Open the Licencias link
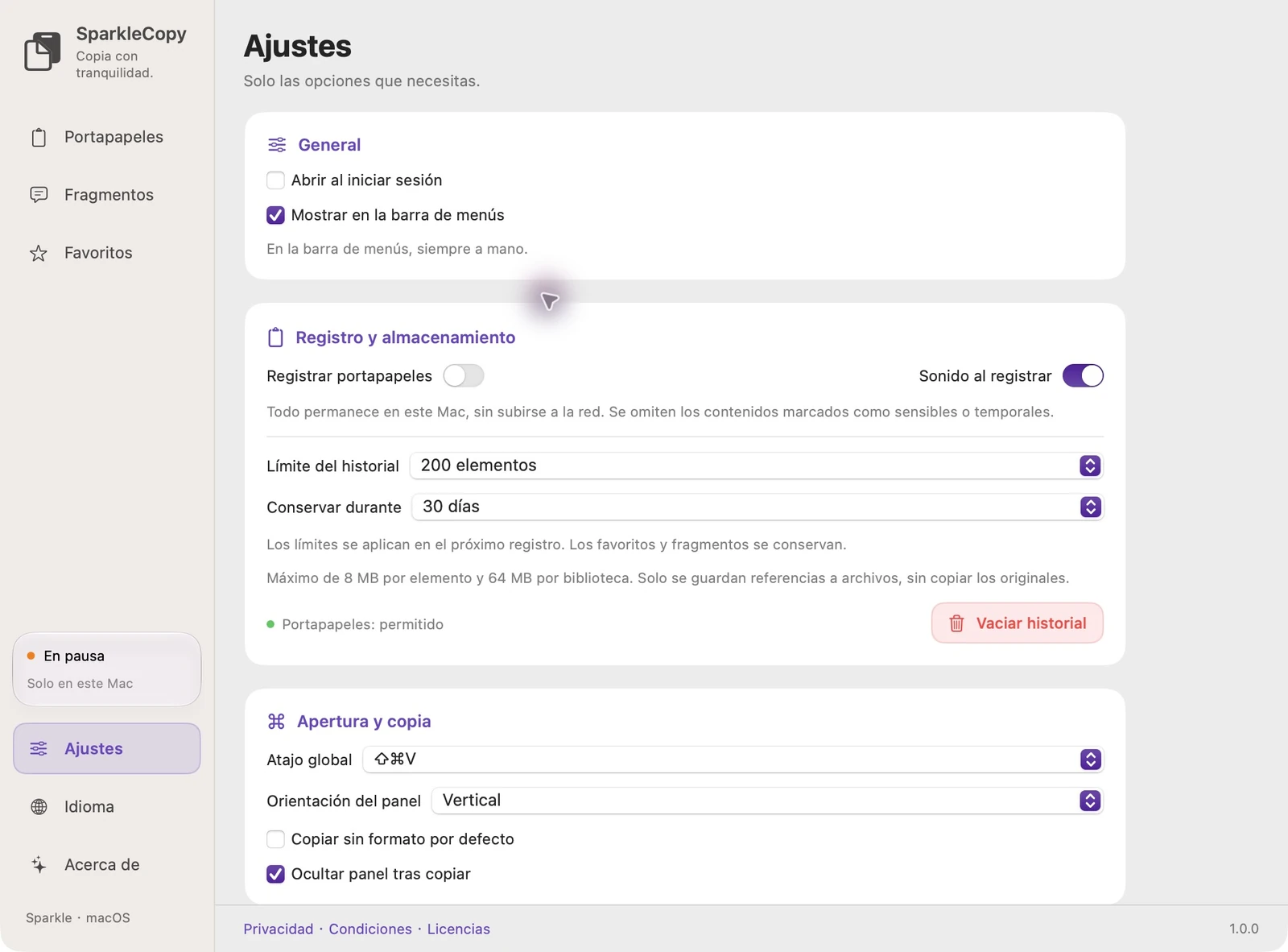1288x952 pixels. 459,929
